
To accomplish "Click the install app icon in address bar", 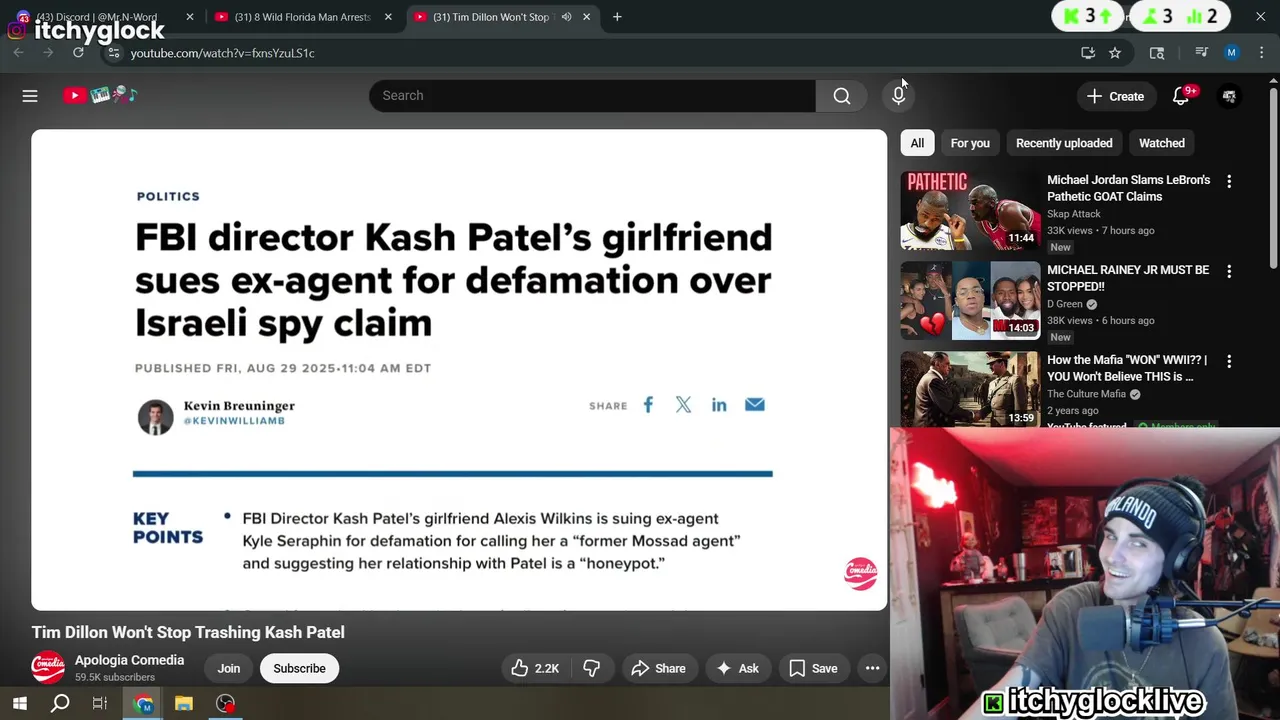I will click(1088, 53).
